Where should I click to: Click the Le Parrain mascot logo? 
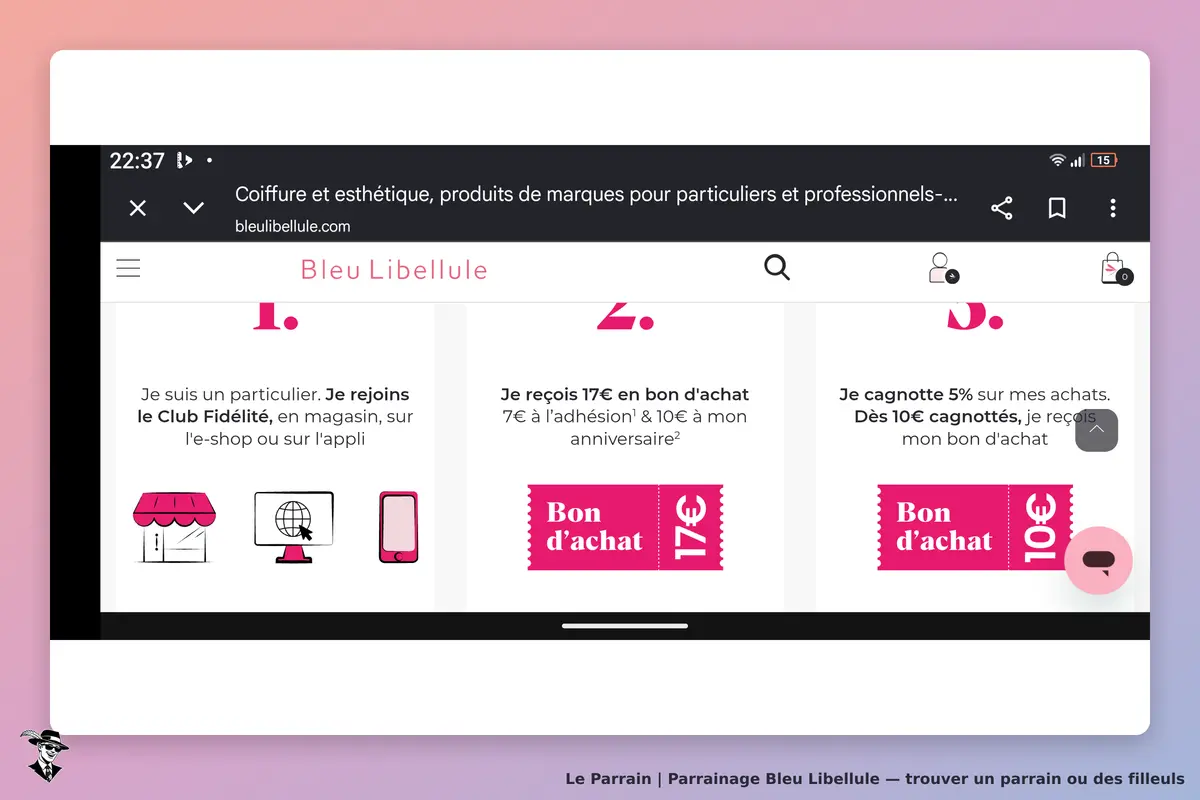click(44, 755)
